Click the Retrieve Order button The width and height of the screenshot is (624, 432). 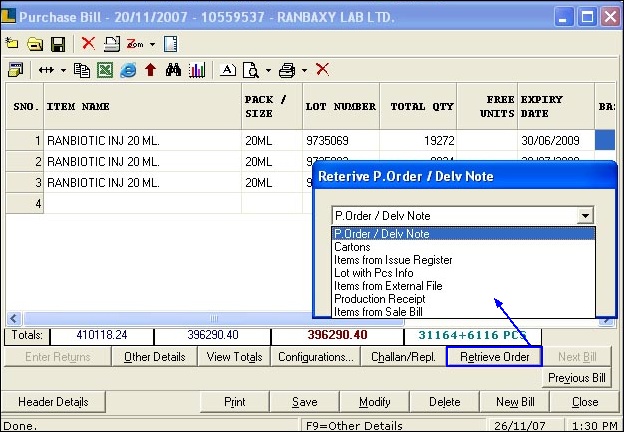(494, 357)
